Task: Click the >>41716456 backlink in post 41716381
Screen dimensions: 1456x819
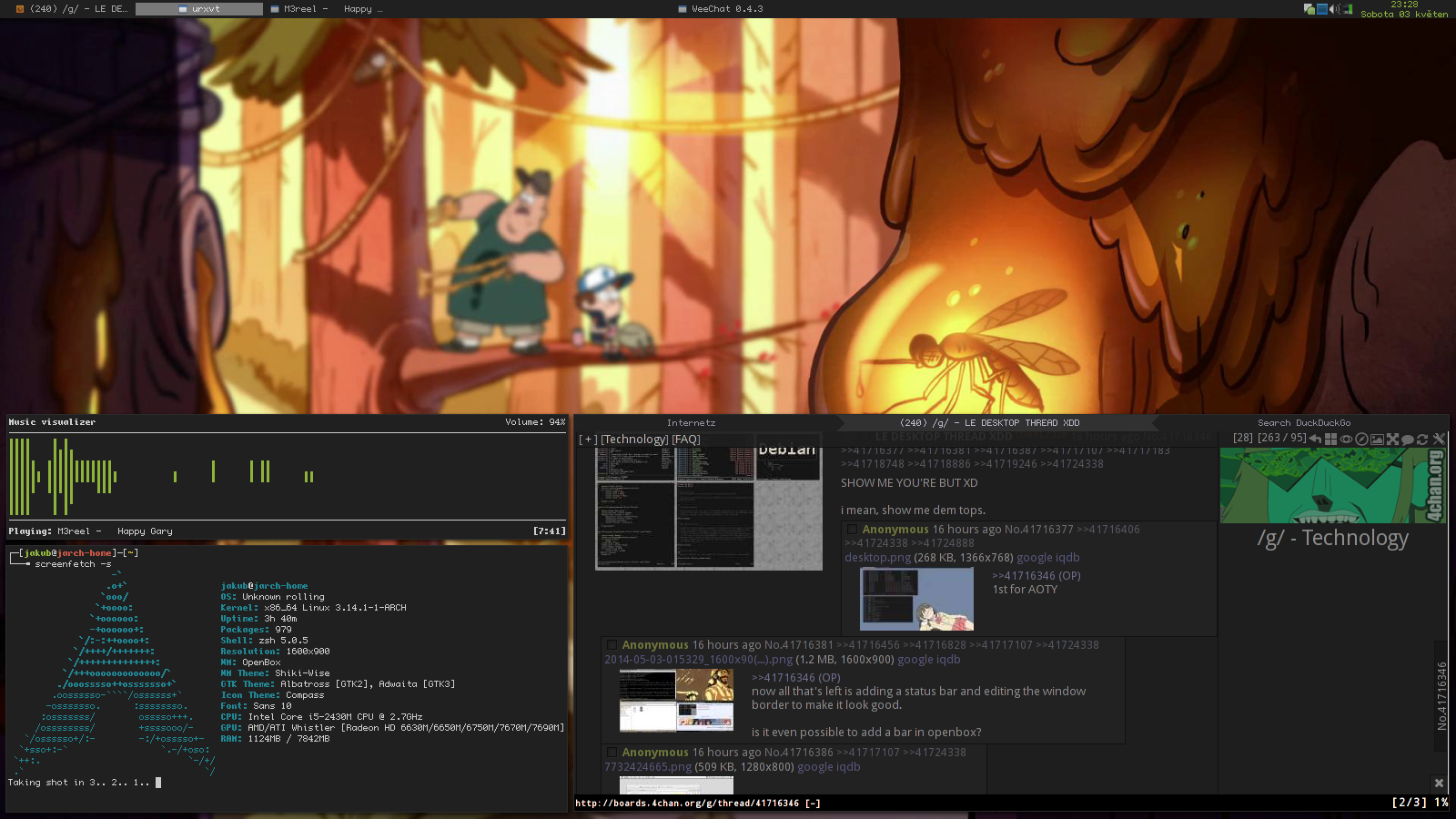Action: tap(868, 645)
